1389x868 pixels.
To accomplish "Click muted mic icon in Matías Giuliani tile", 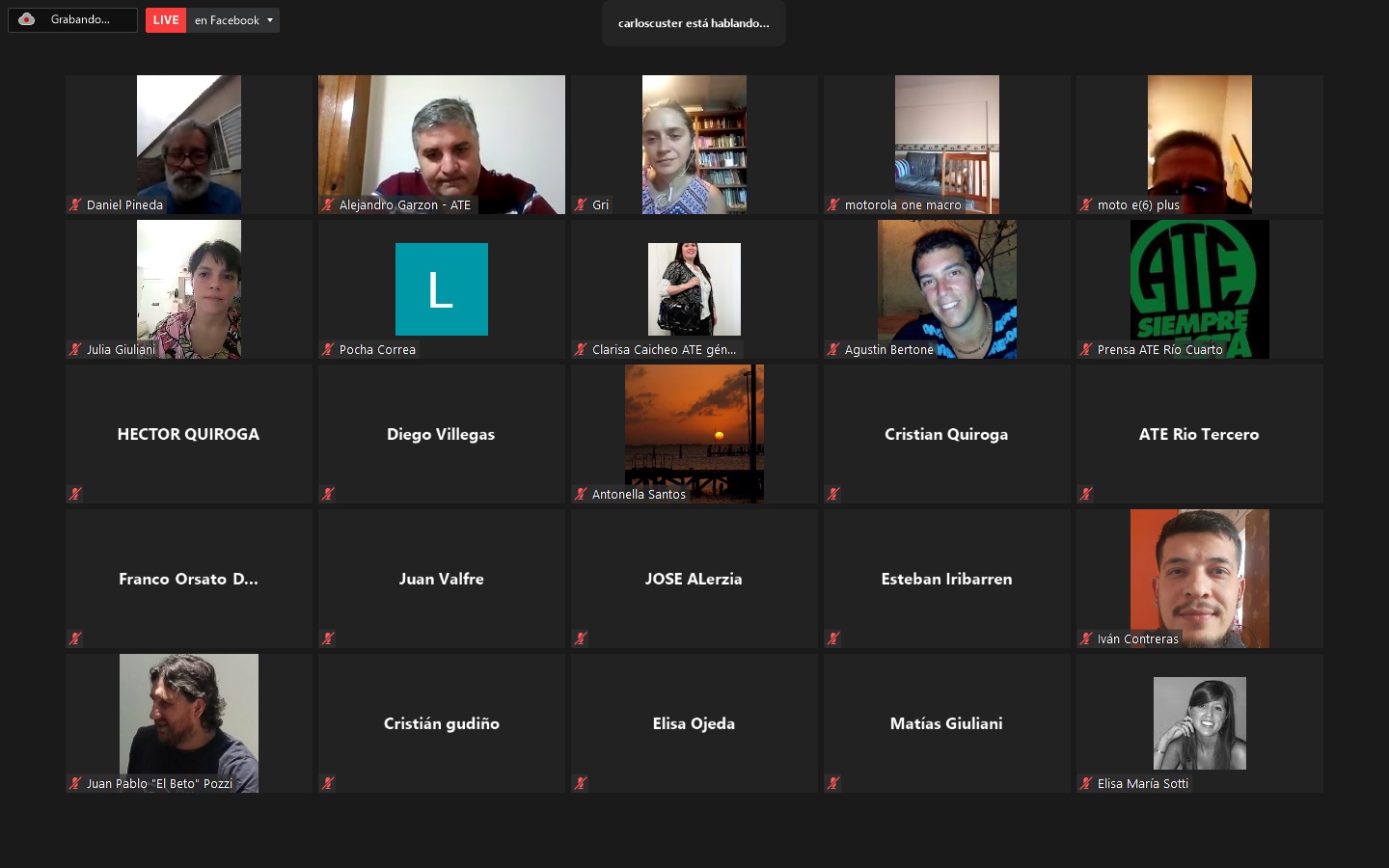I will tap(833, 783).
